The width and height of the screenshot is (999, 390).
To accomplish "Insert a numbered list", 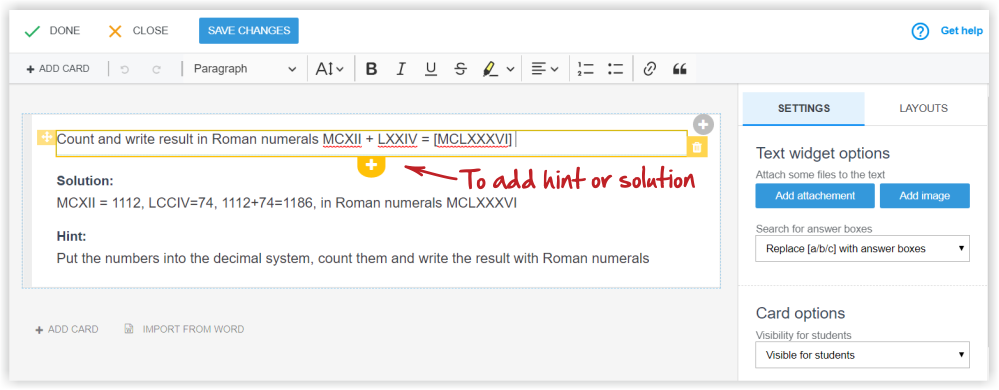I will (x=586, y=69).
